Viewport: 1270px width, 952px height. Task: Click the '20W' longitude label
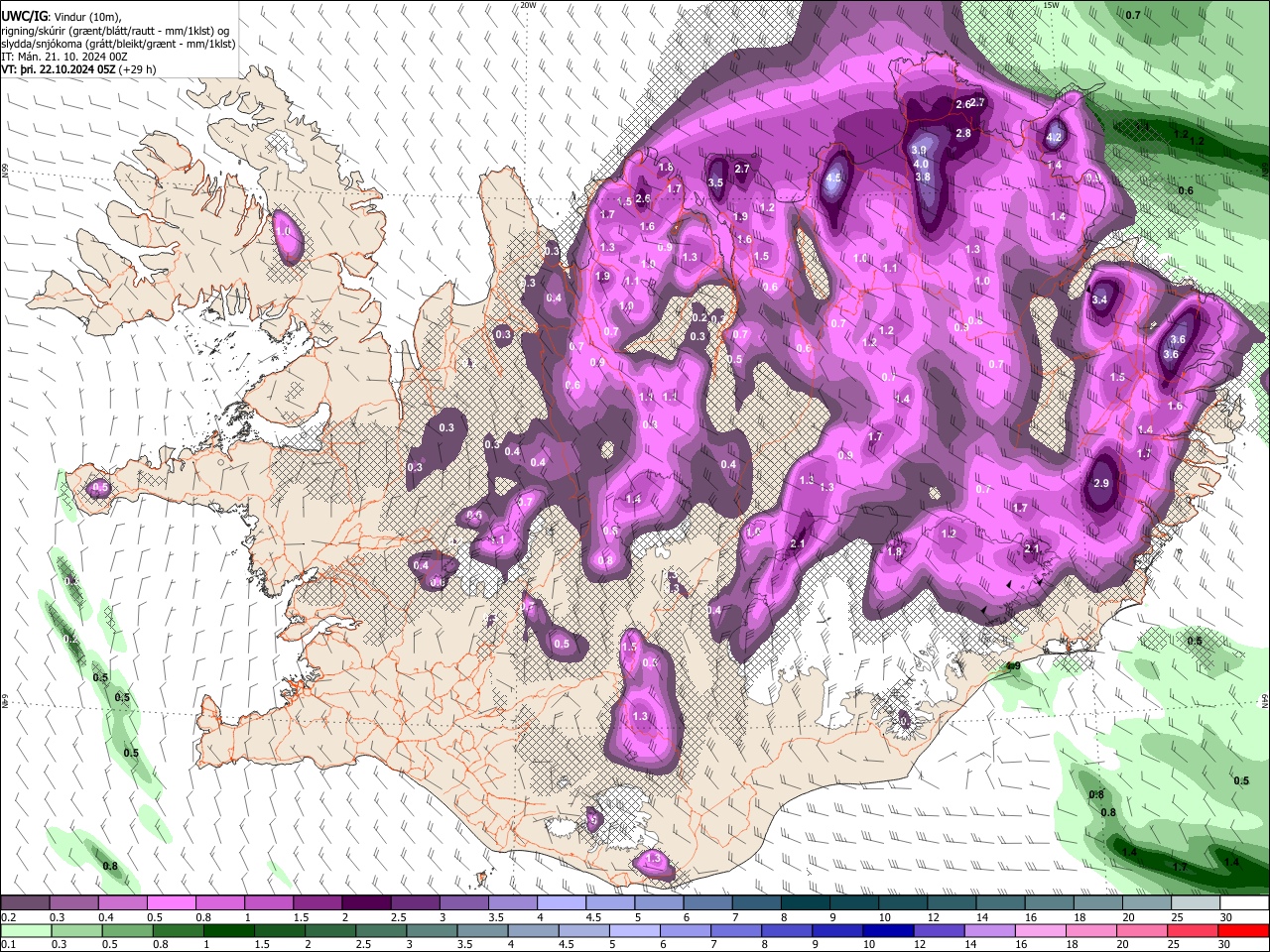(x=528, y=5)
